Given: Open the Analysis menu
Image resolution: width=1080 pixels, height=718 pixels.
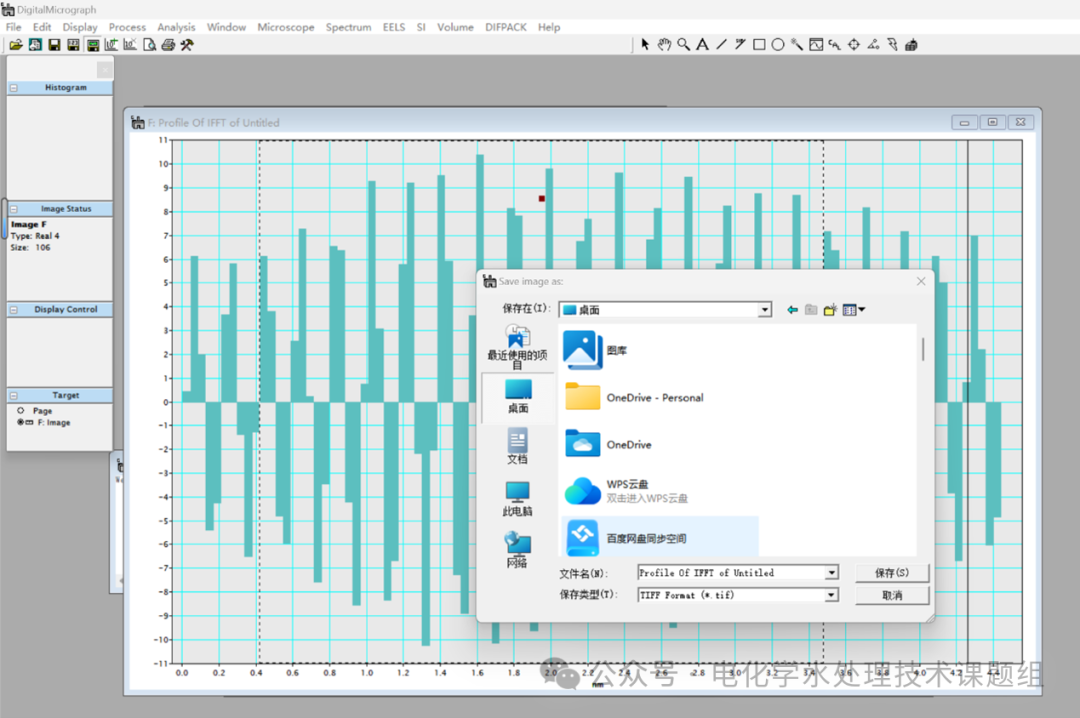Looking at the screenshot, I should click(176, 27).
